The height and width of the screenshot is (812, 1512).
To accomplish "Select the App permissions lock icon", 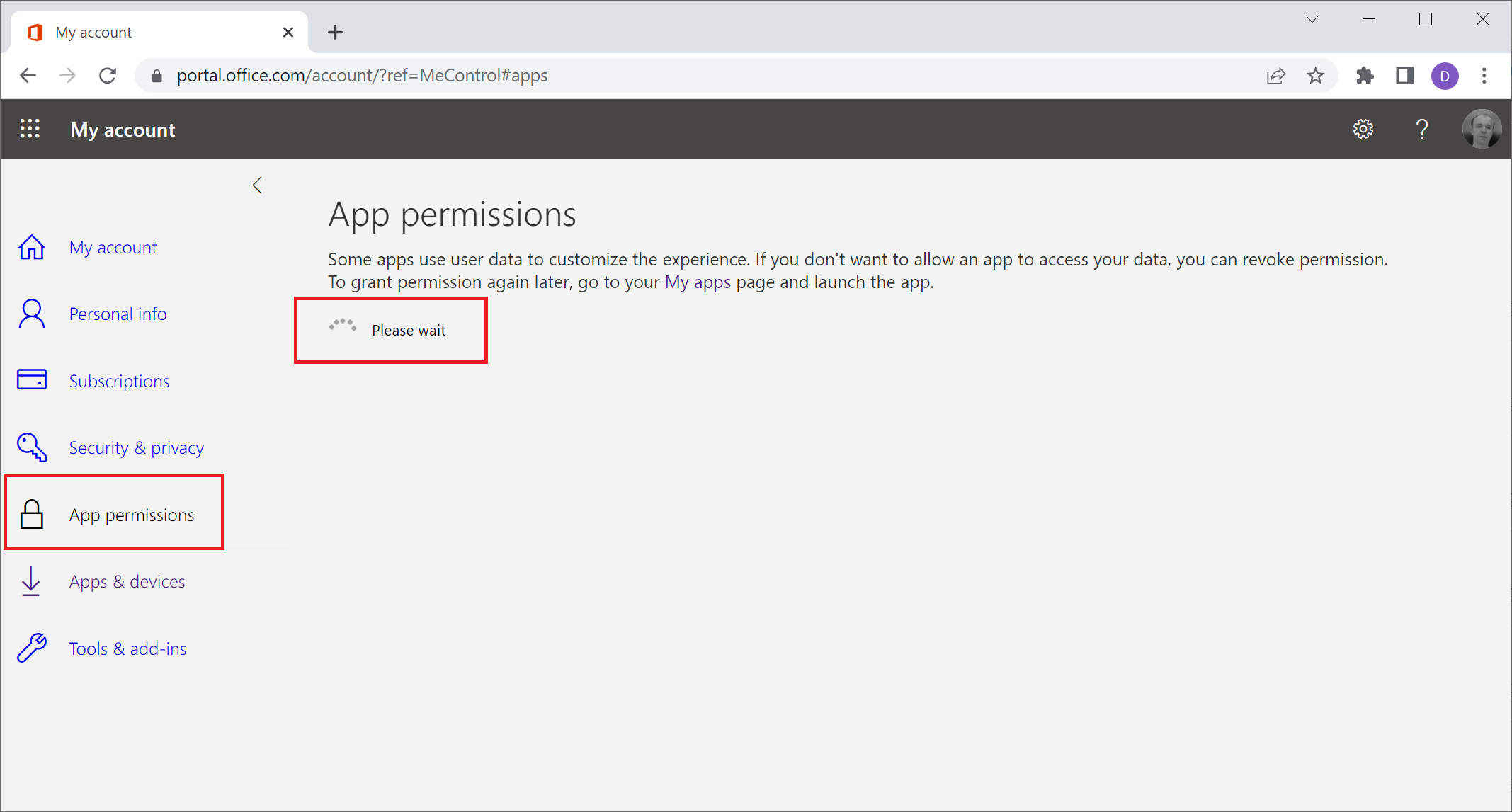I will click(31, 513).
